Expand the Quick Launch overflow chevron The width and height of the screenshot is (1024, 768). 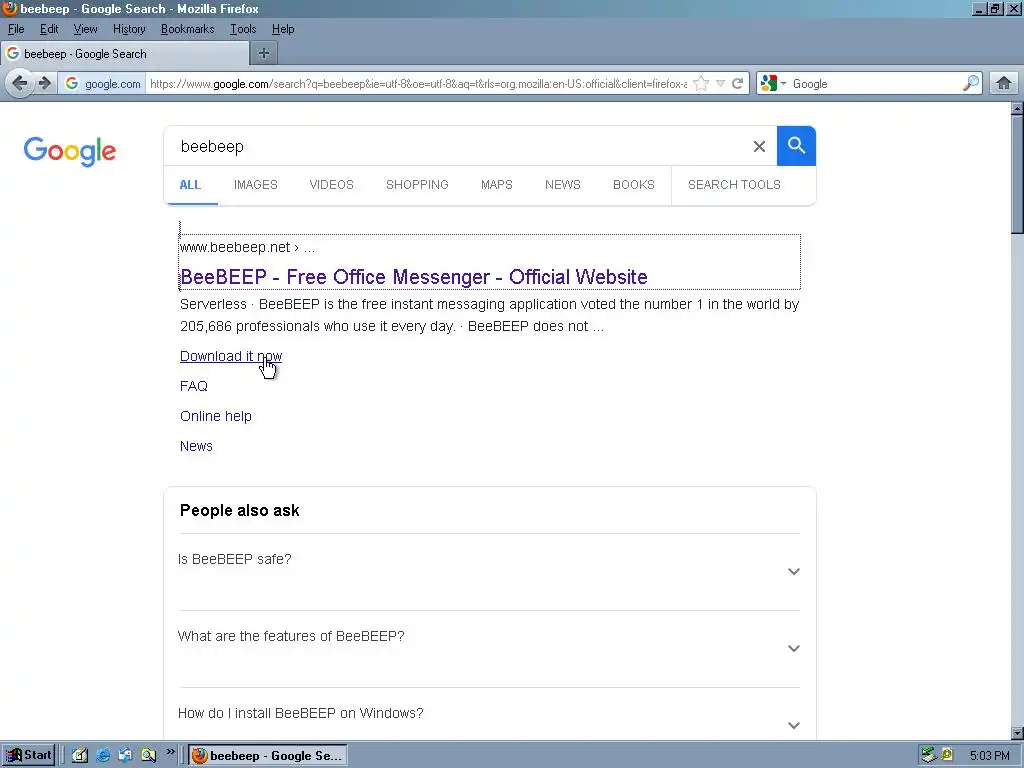(x=170, y=752)
